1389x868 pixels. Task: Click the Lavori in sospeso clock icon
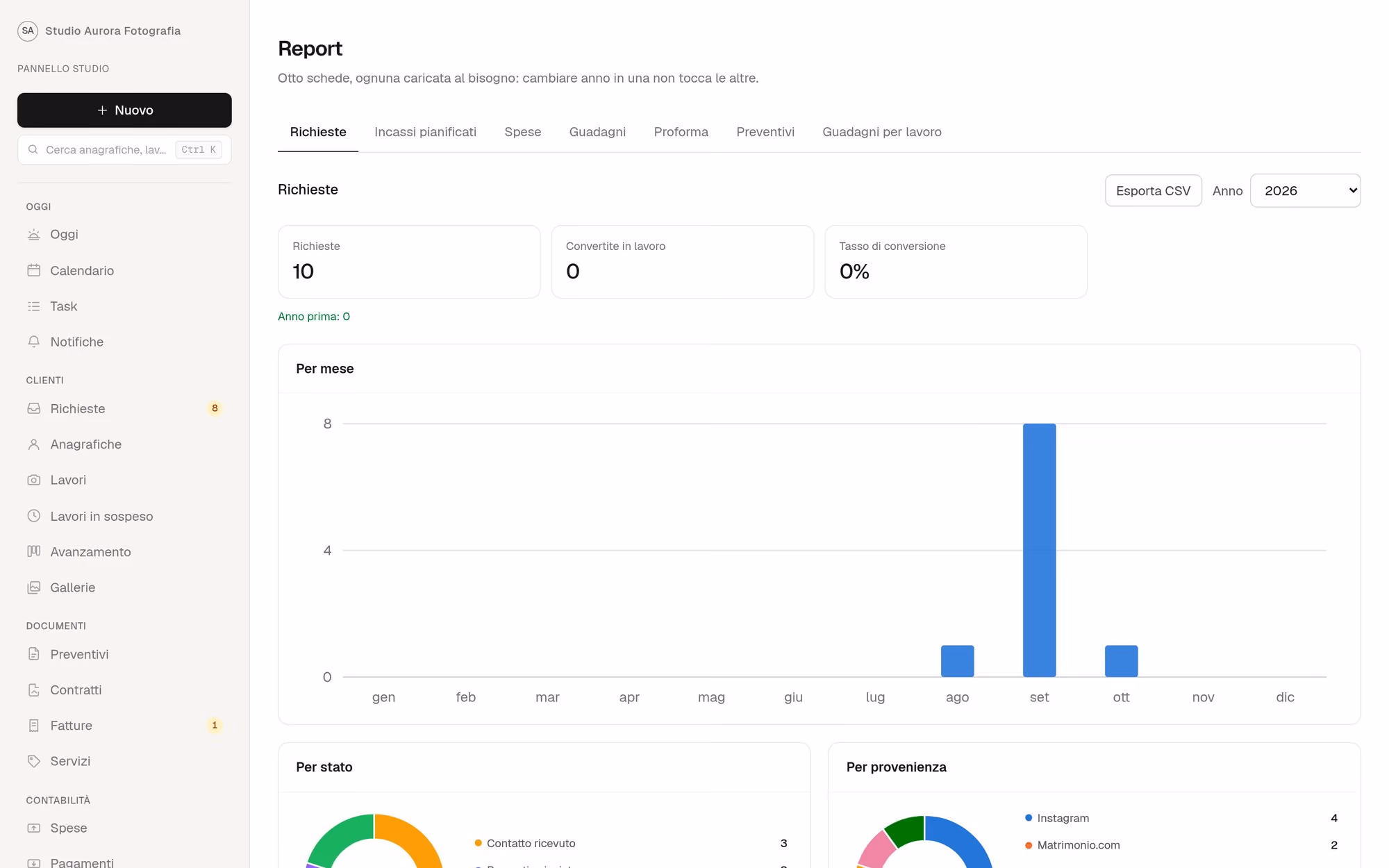coord(33,516)
